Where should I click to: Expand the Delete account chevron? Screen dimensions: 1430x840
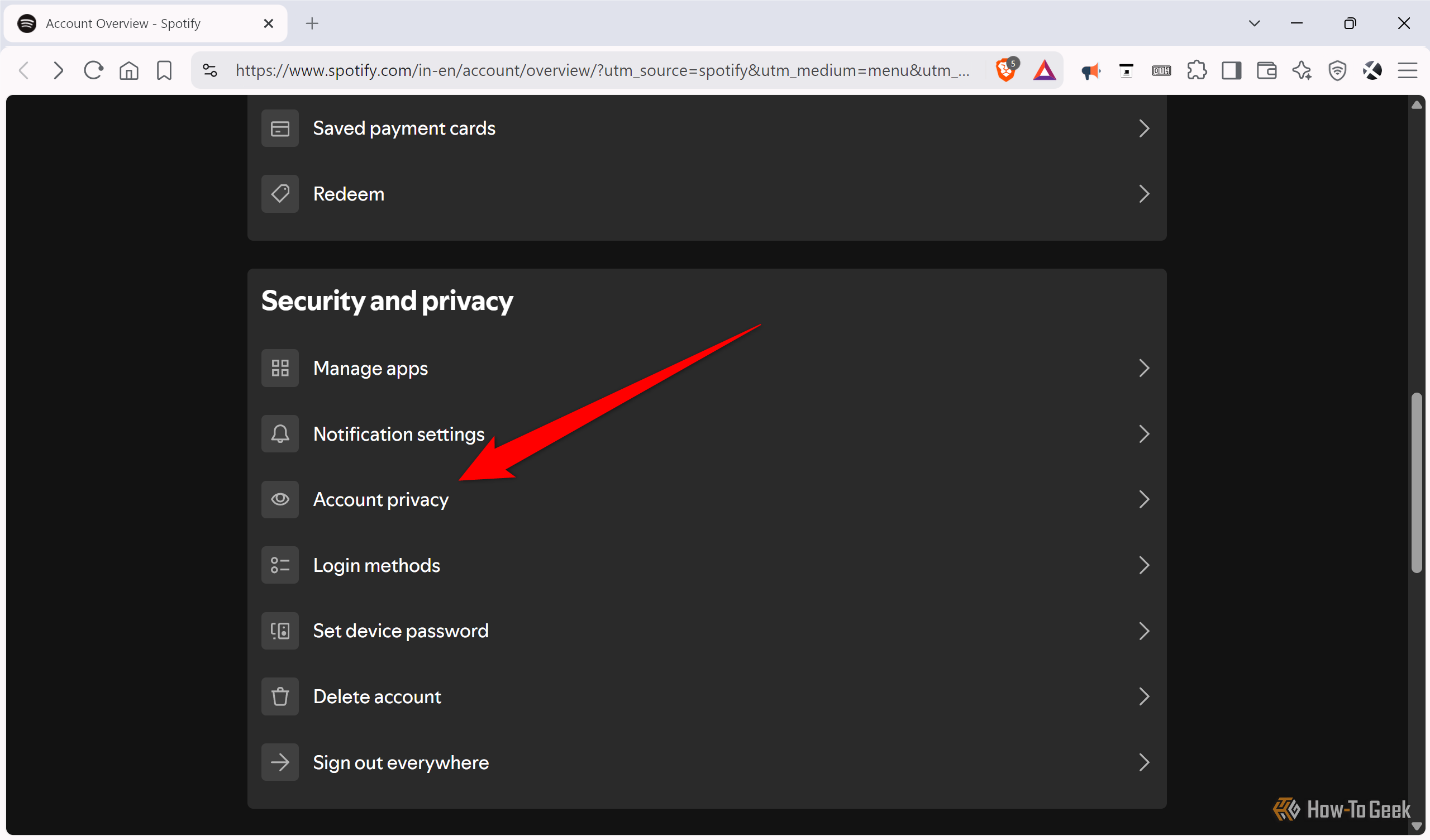(x=1144, y=696)
